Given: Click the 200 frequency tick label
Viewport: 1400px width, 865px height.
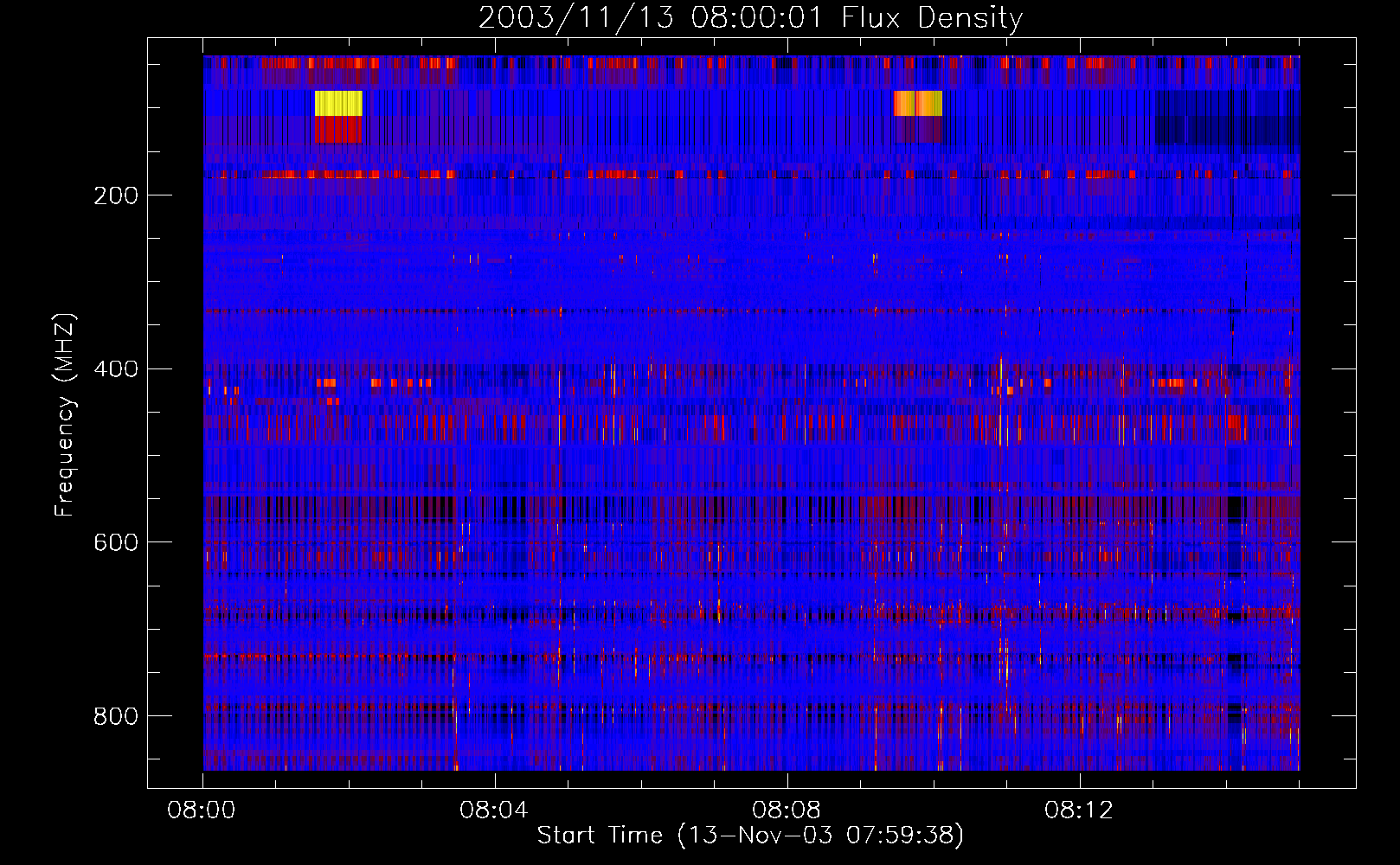Looking at the screenshot, I should point(116,195).
